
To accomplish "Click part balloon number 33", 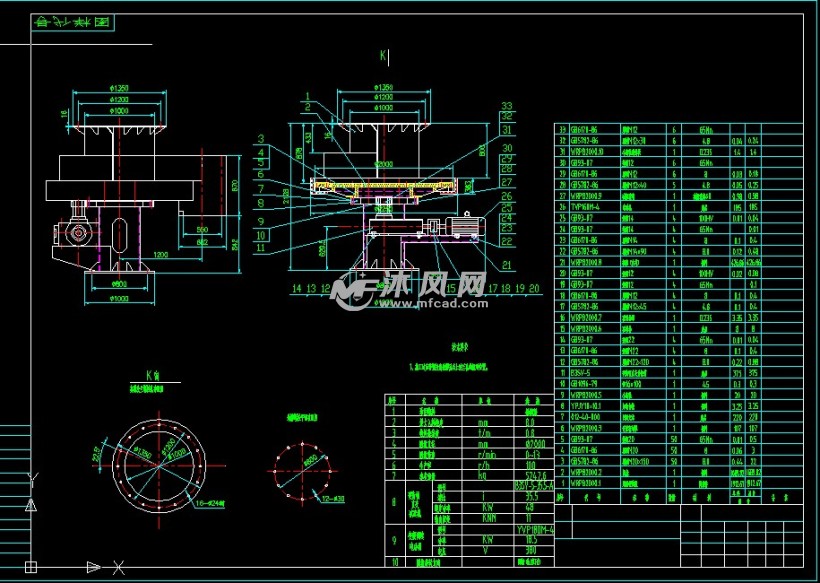I will [x=507, y=105].
